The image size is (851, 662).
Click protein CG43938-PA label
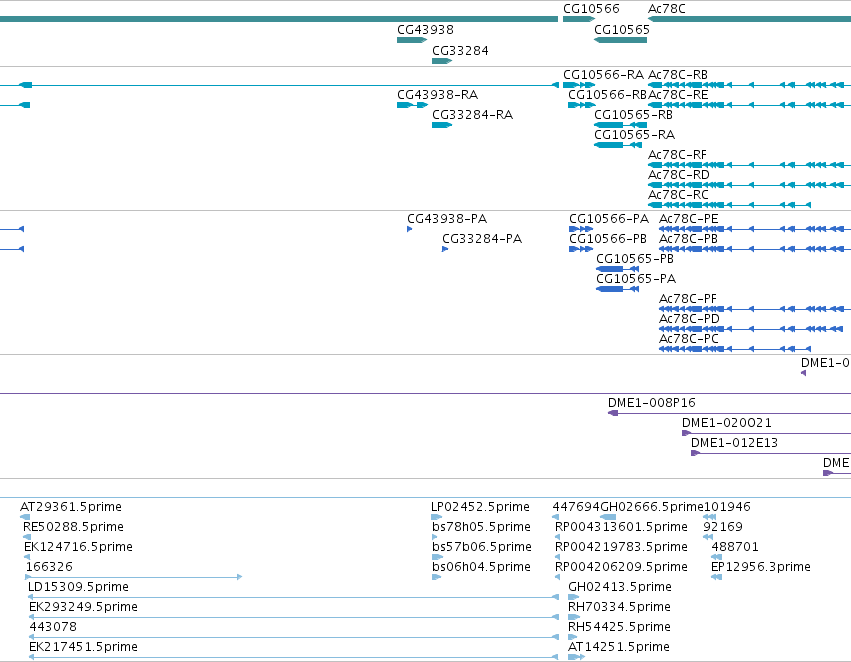pyautogui.click(x=447, y=219)
